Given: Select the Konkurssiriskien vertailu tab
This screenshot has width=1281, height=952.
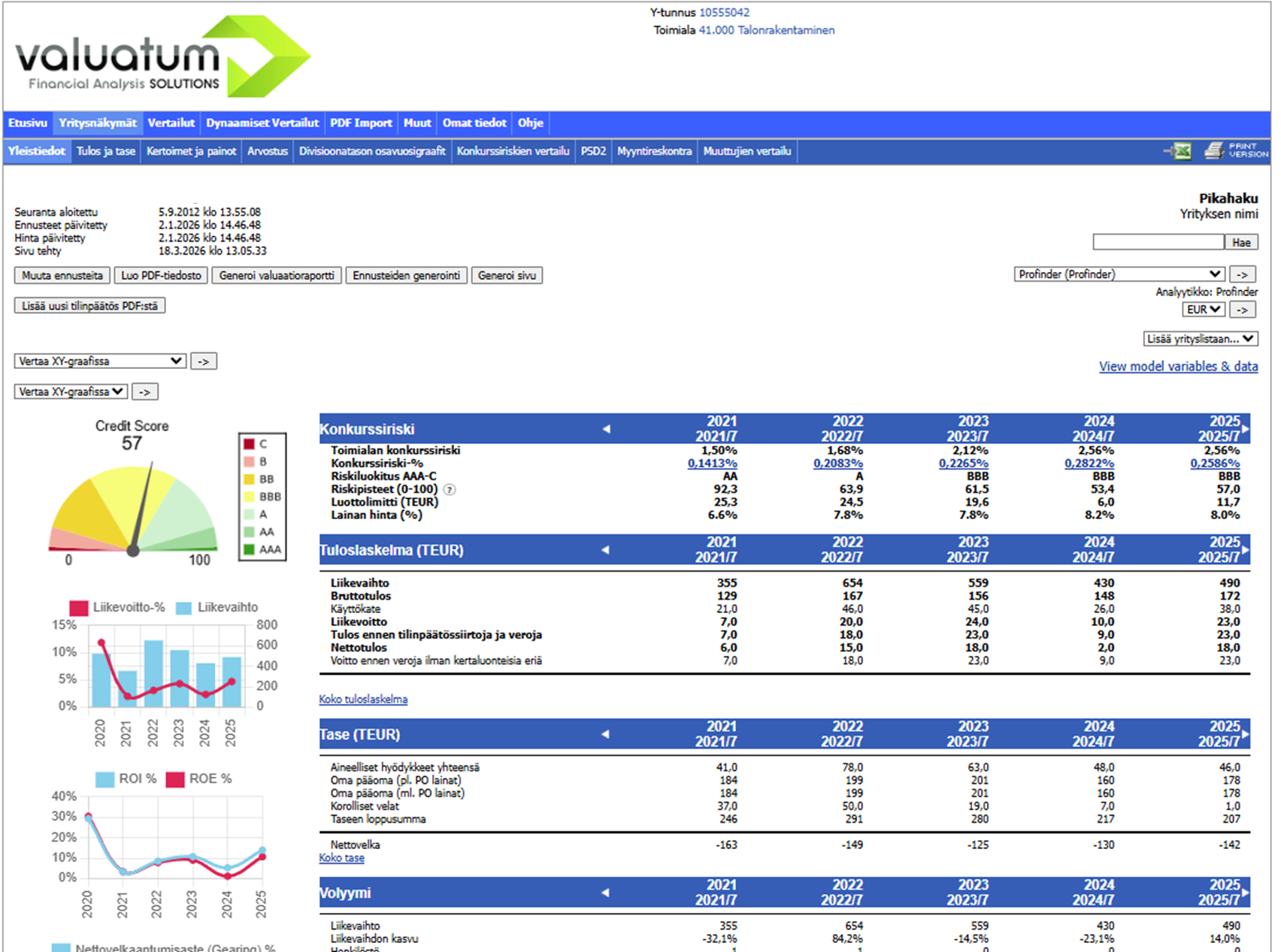Looking at the screenshot, I should click(x=513, y=151).
